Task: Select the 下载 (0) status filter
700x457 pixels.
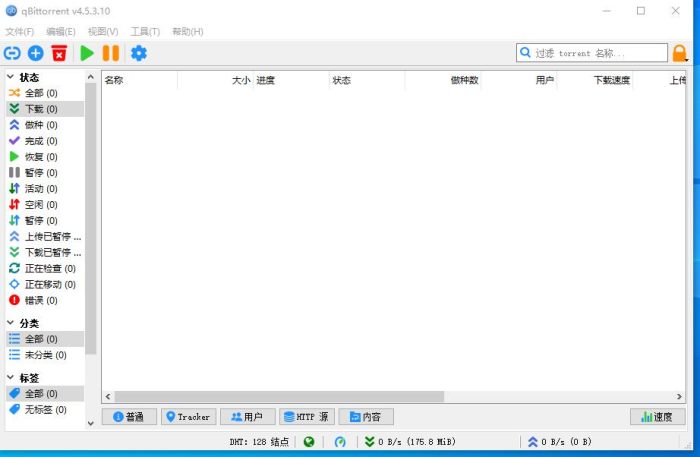Action: (x=45, y=109)
